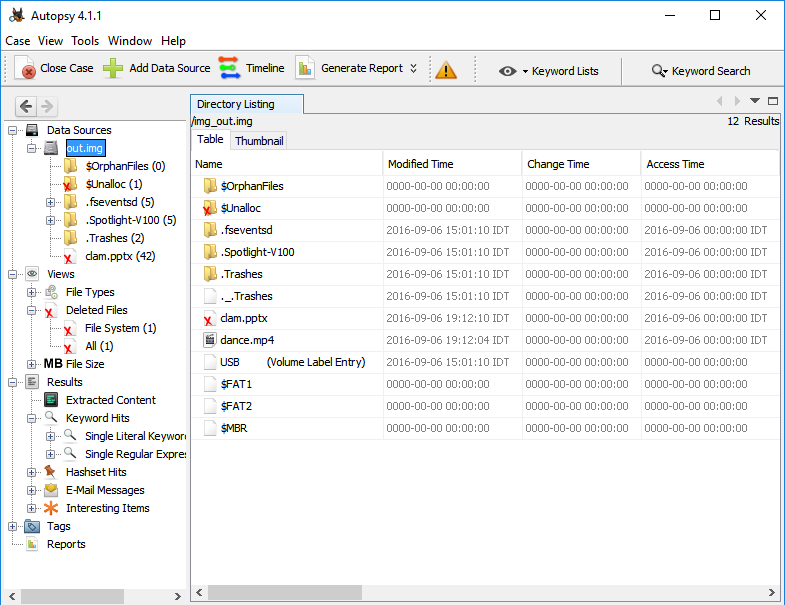Open the Keyword Search magnifier

659,71
